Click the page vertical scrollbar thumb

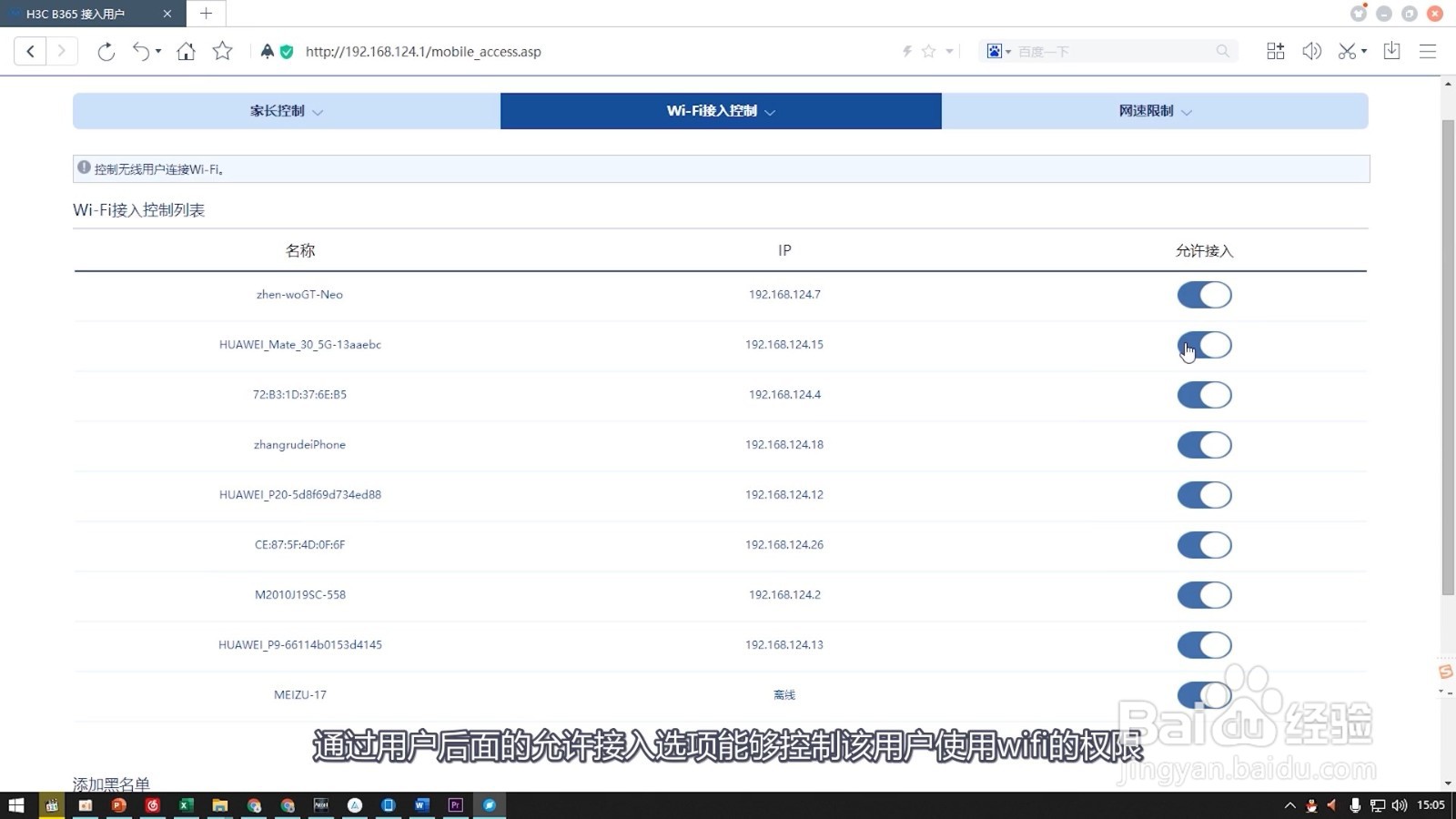1448,357
